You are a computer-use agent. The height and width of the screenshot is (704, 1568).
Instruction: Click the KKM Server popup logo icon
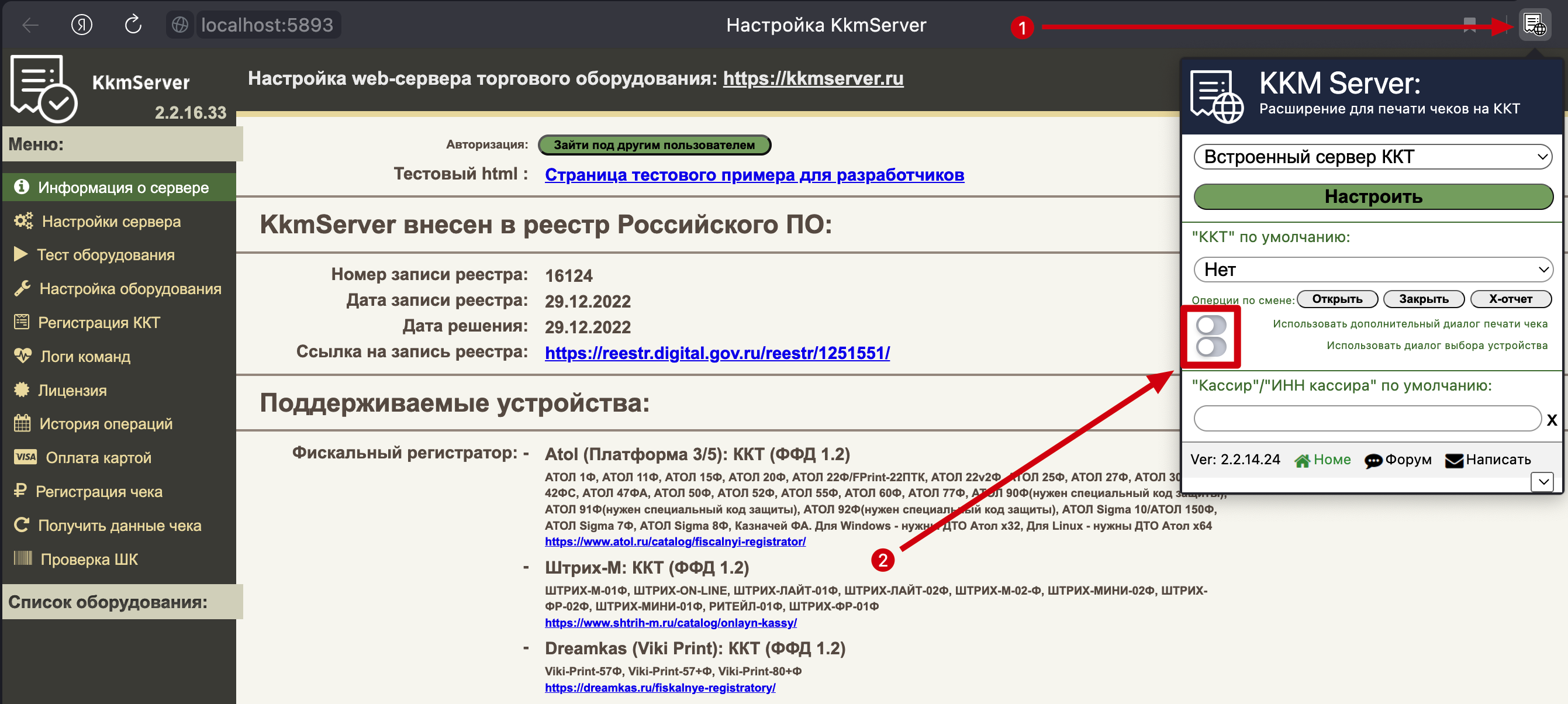pyautogui.click(x=1217, y=97)
